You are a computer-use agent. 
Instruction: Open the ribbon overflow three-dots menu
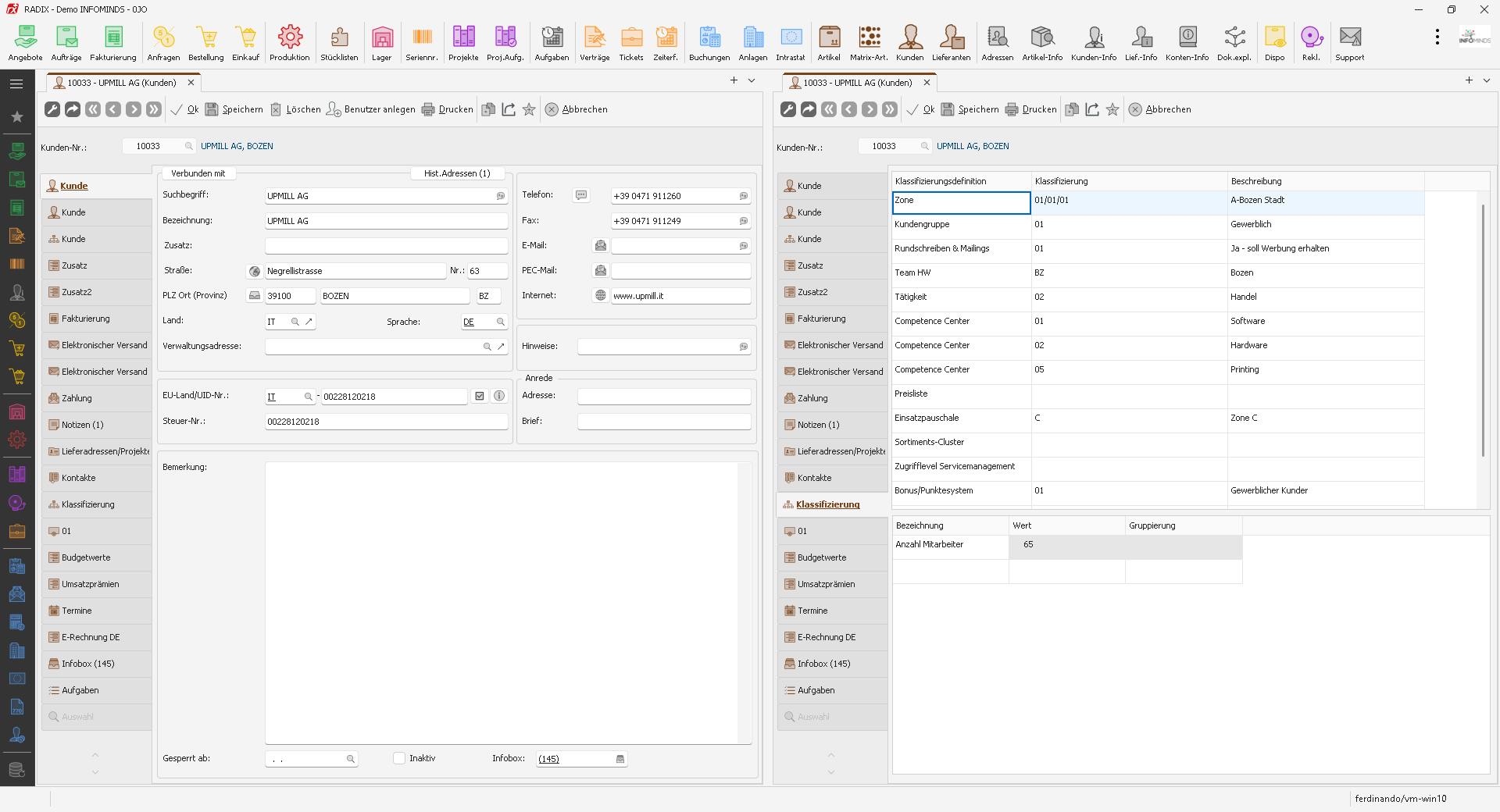[x=1437, y=37]
